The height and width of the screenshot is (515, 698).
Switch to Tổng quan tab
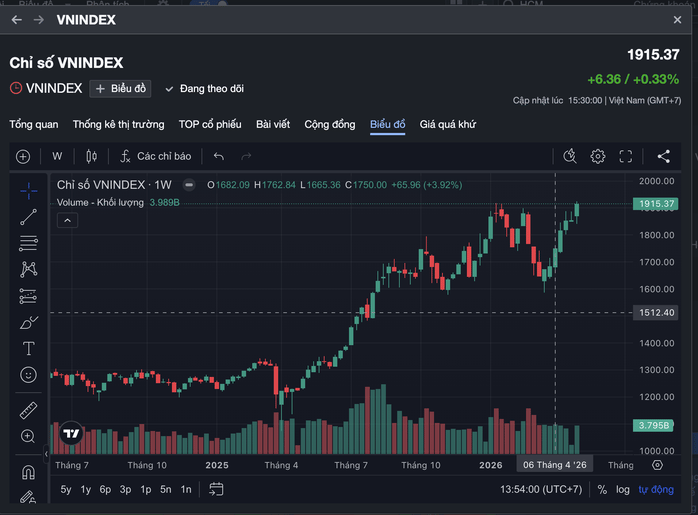point(34,124)
